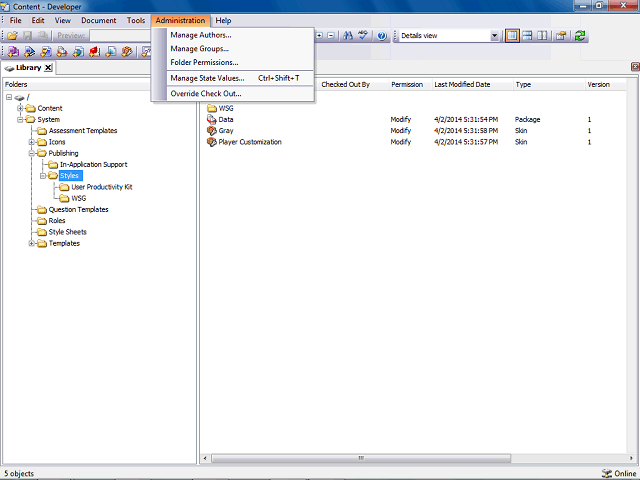The image size is (640, 480).
Task: Click the Properties pane toolbar icon
Action: pos(561,36)
